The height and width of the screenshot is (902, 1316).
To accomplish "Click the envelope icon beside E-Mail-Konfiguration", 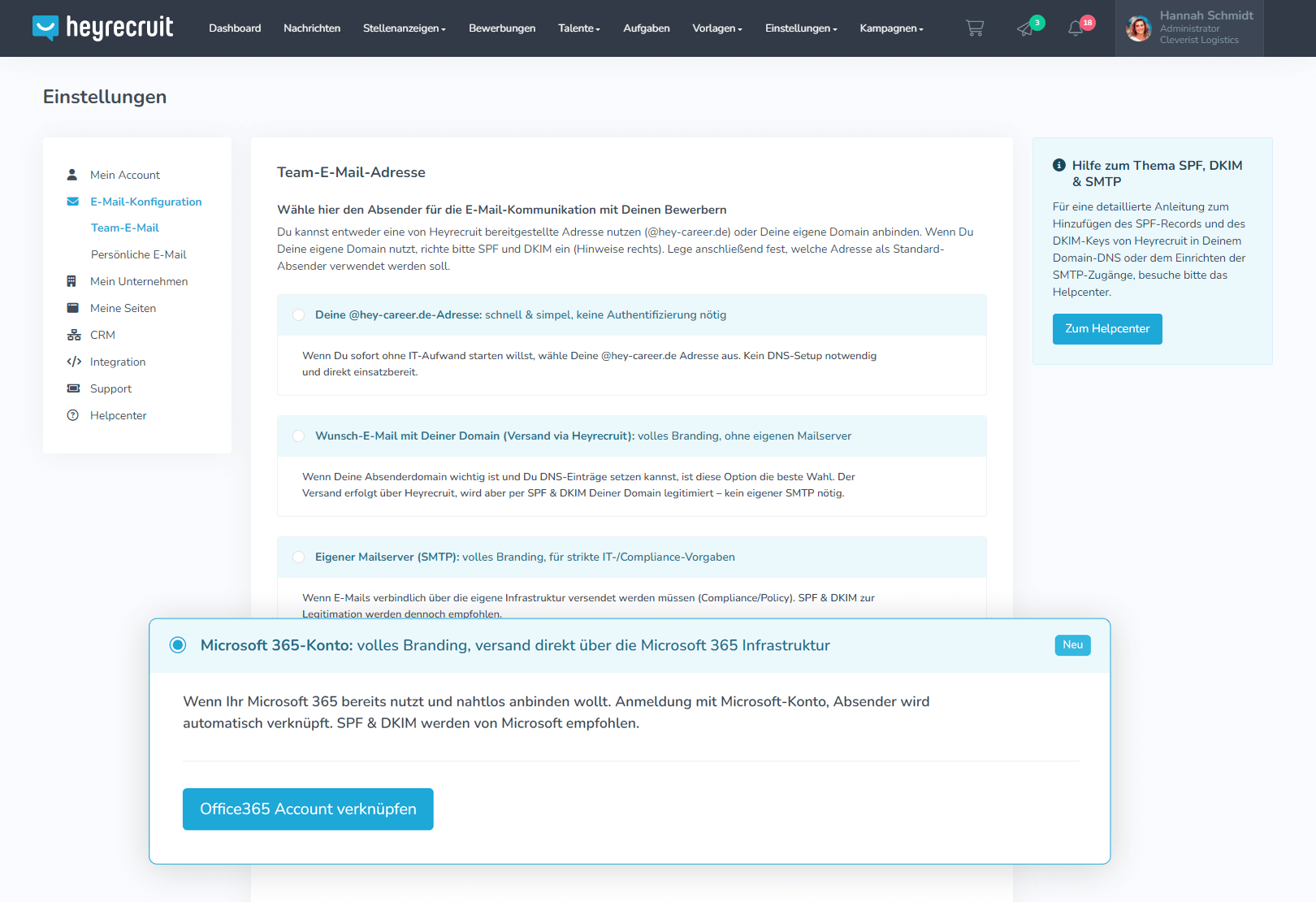I will (x=73, y=202).
